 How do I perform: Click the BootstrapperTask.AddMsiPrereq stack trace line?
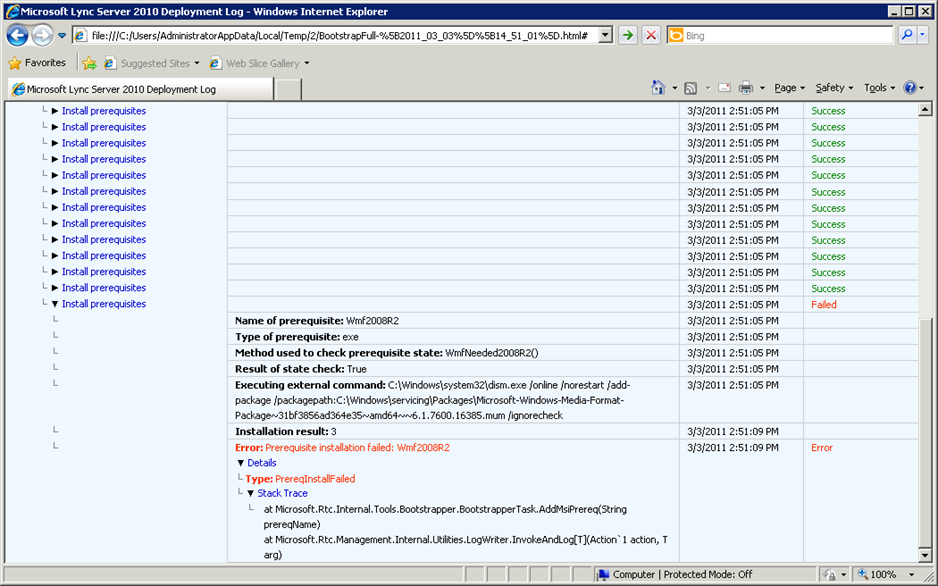coord(445,517)
